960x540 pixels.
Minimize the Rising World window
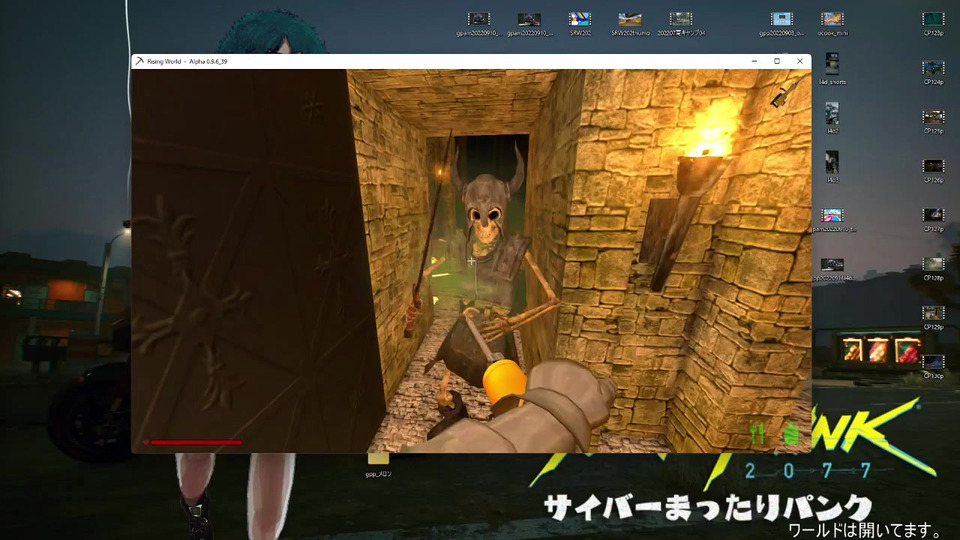[x=754, y=61]
